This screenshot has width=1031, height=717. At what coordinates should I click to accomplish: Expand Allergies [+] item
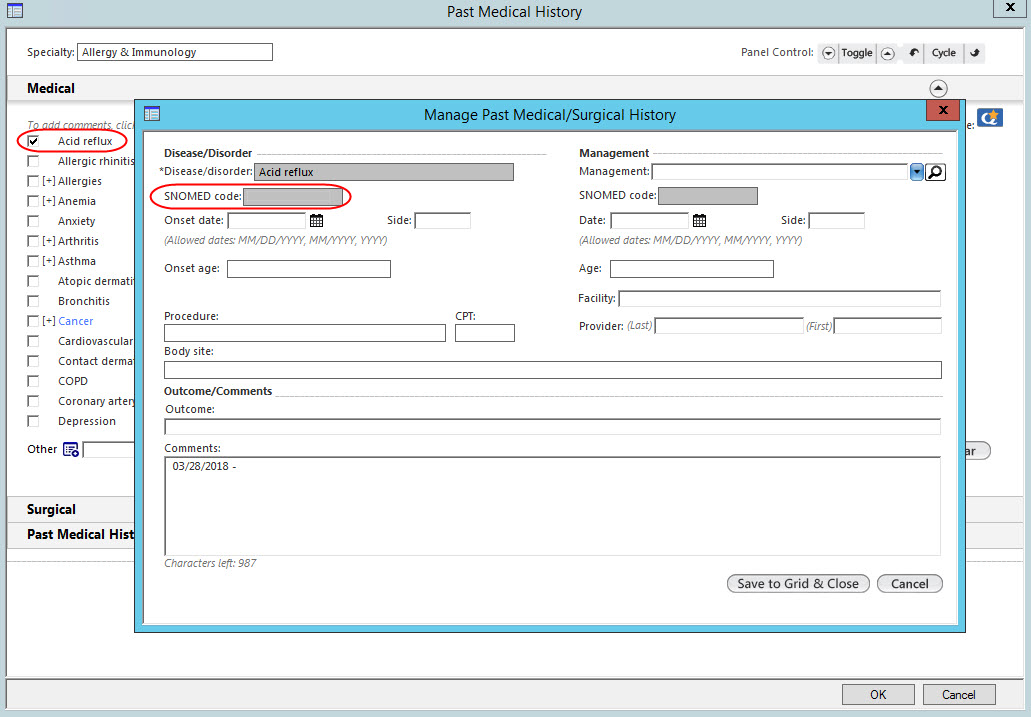49,181
